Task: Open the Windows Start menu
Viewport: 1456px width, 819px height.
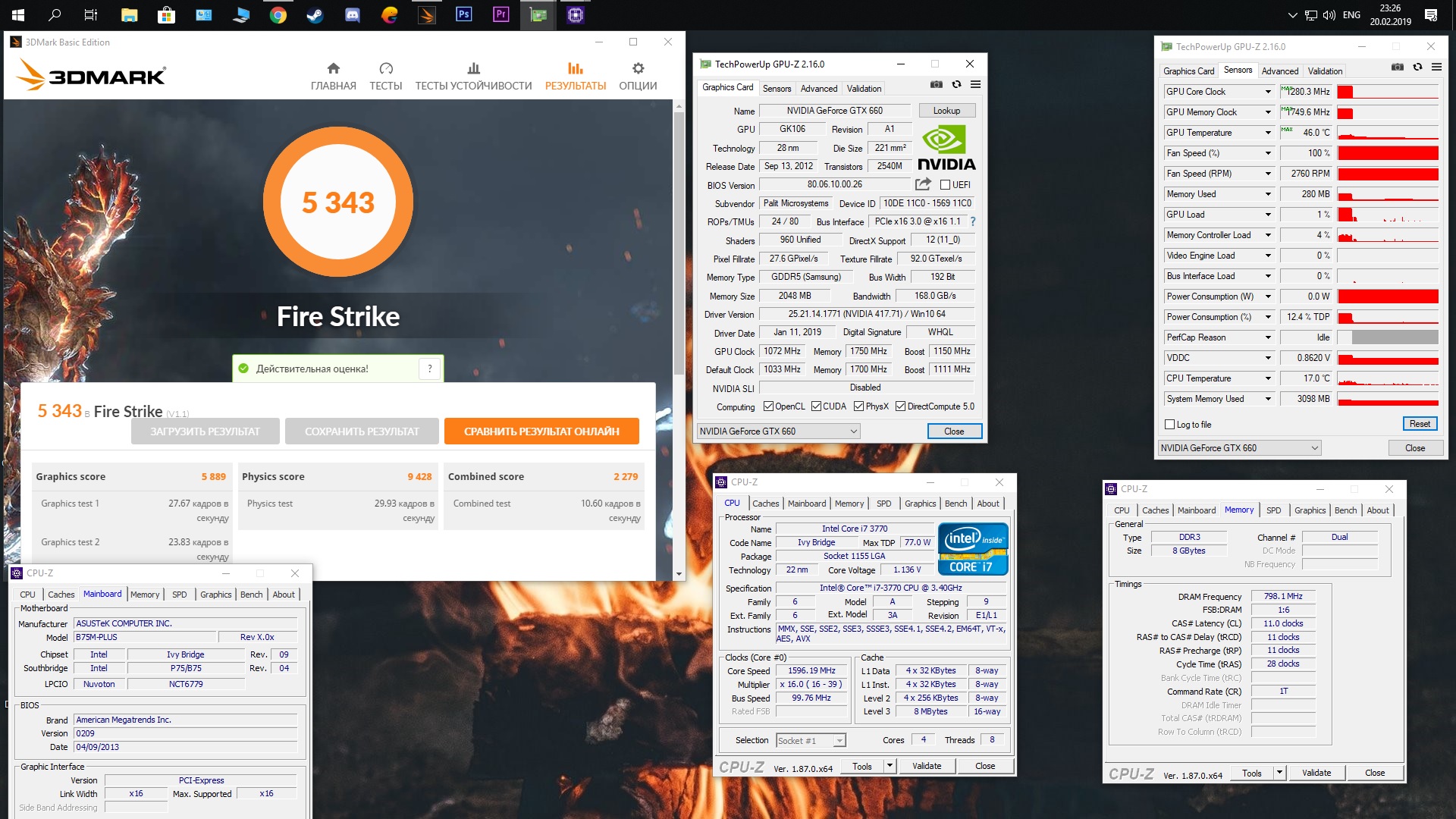Action: pyautogui.click(x=18, y=14)
